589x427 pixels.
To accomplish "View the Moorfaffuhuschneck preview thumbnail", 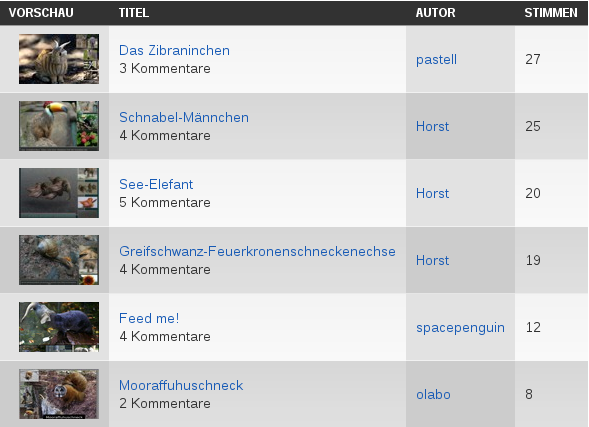I will [x=59, y=394].
